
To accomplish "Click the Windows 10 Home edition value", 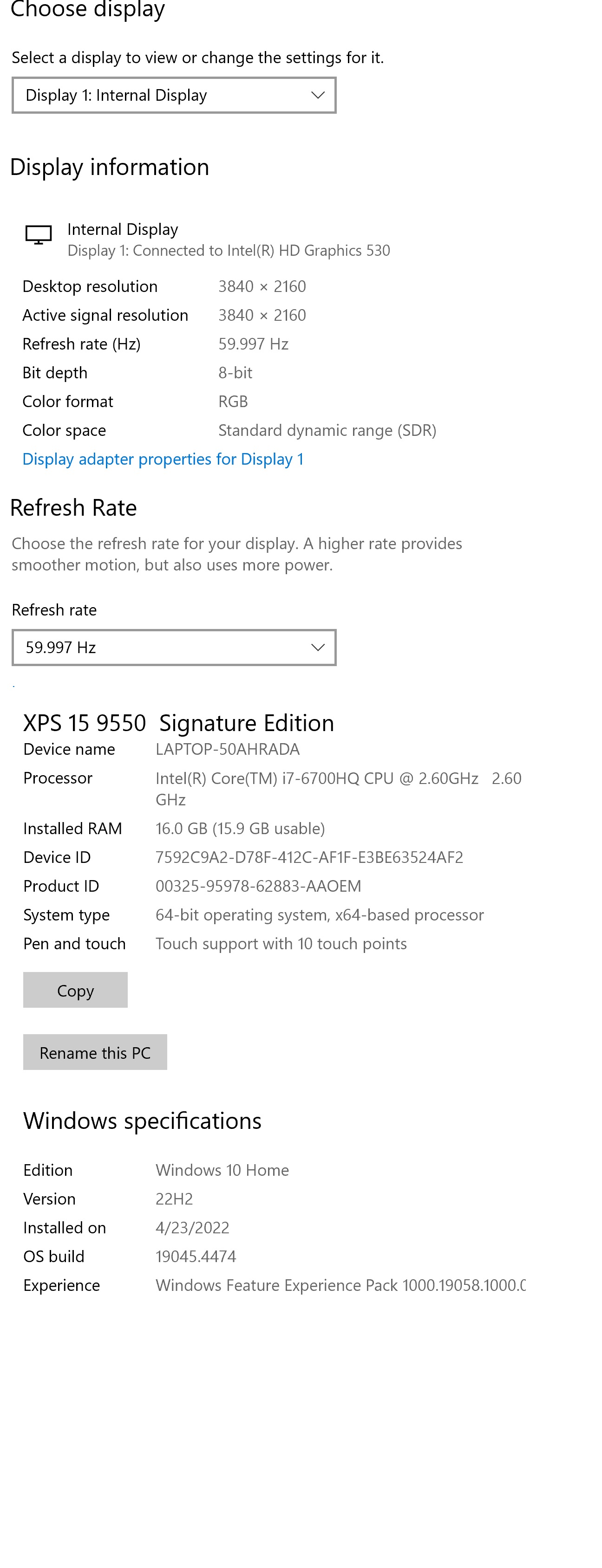I will pos(222,1170).
